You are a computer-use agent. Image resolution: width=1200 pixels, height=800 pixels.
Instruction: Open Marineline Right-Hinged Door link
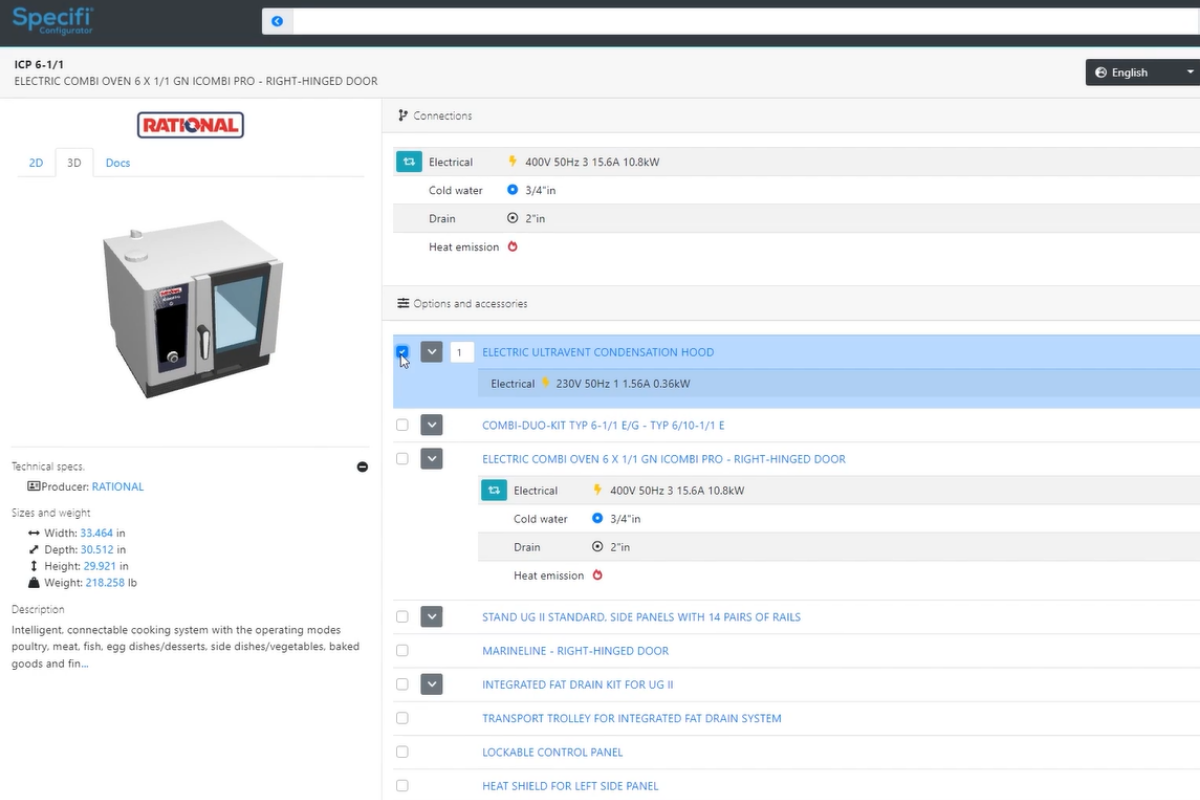tap(575, 651)
